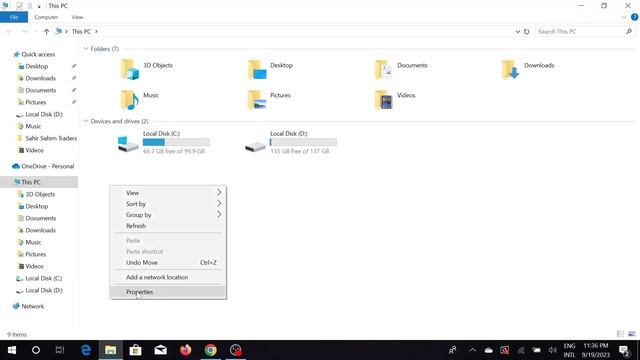
Task: Select the Local Disk (D:) drive icon
Action: coord(255,147)
